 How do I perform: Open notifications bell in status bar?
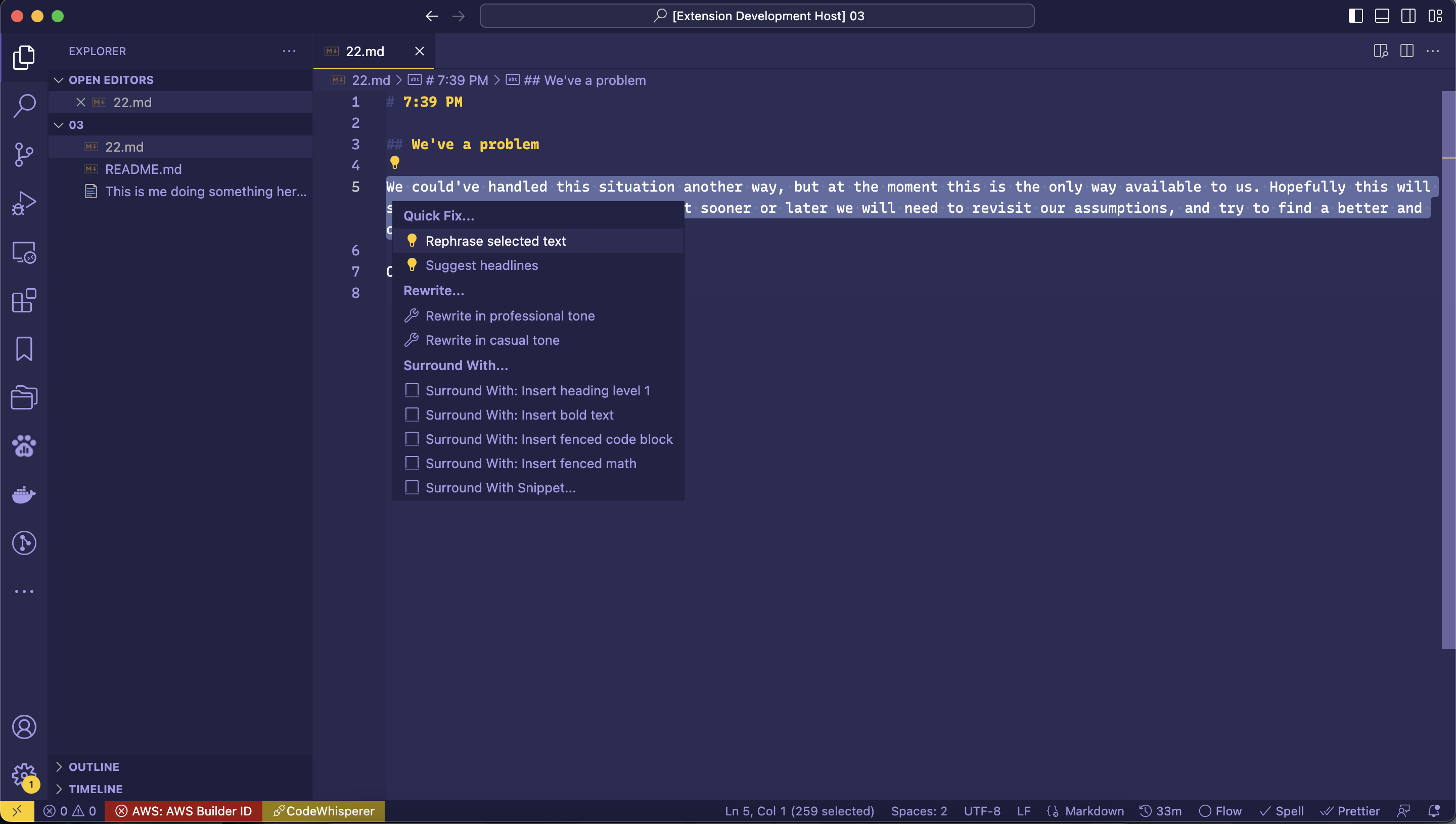[1434, 811]
